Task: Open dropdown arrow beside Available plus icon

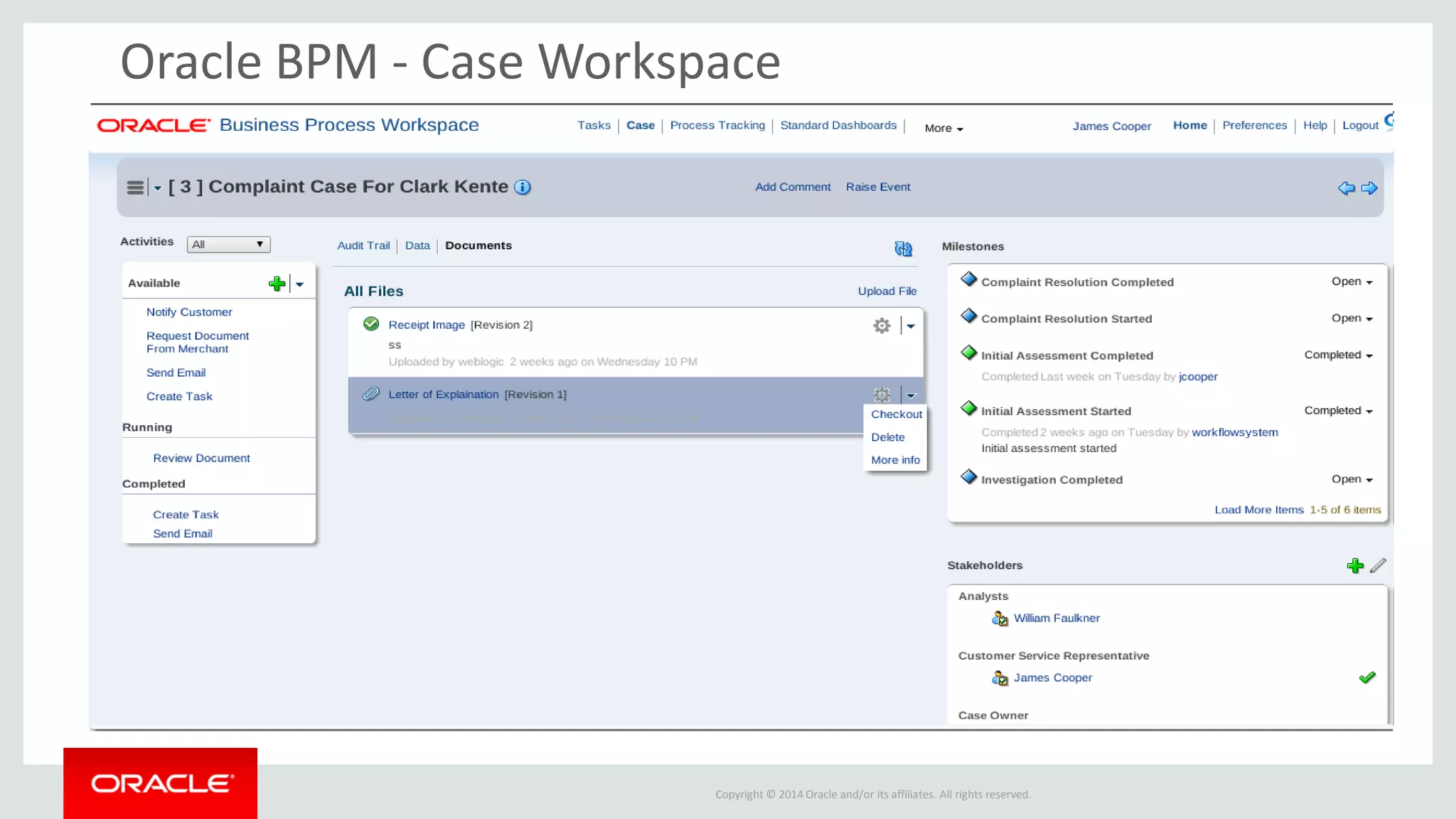Action: click(300, 284)
